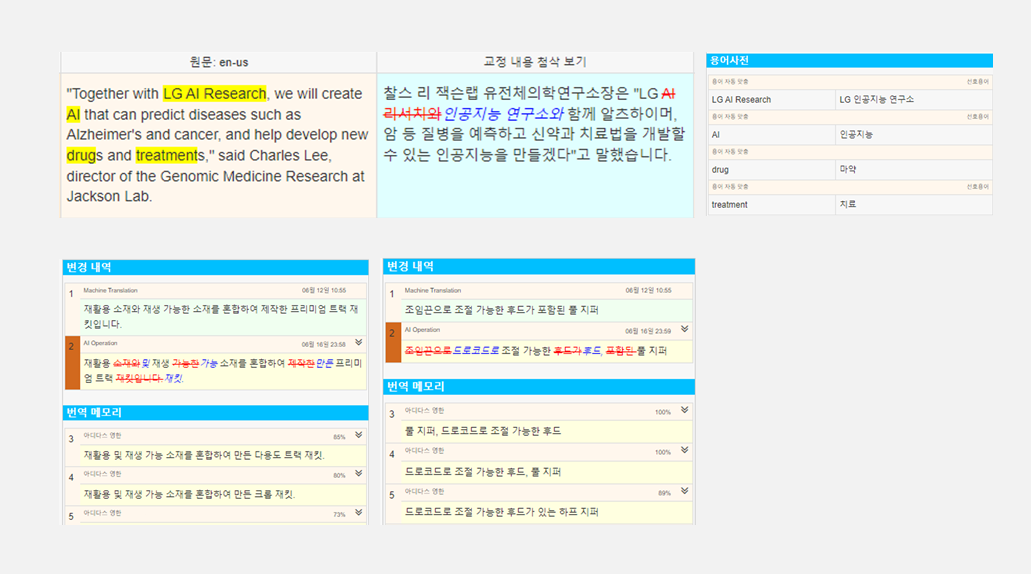
Task: Expand the 80% match 크롭 재킷 memory entry
Action: pyautogui.click(x=358, y=473)
